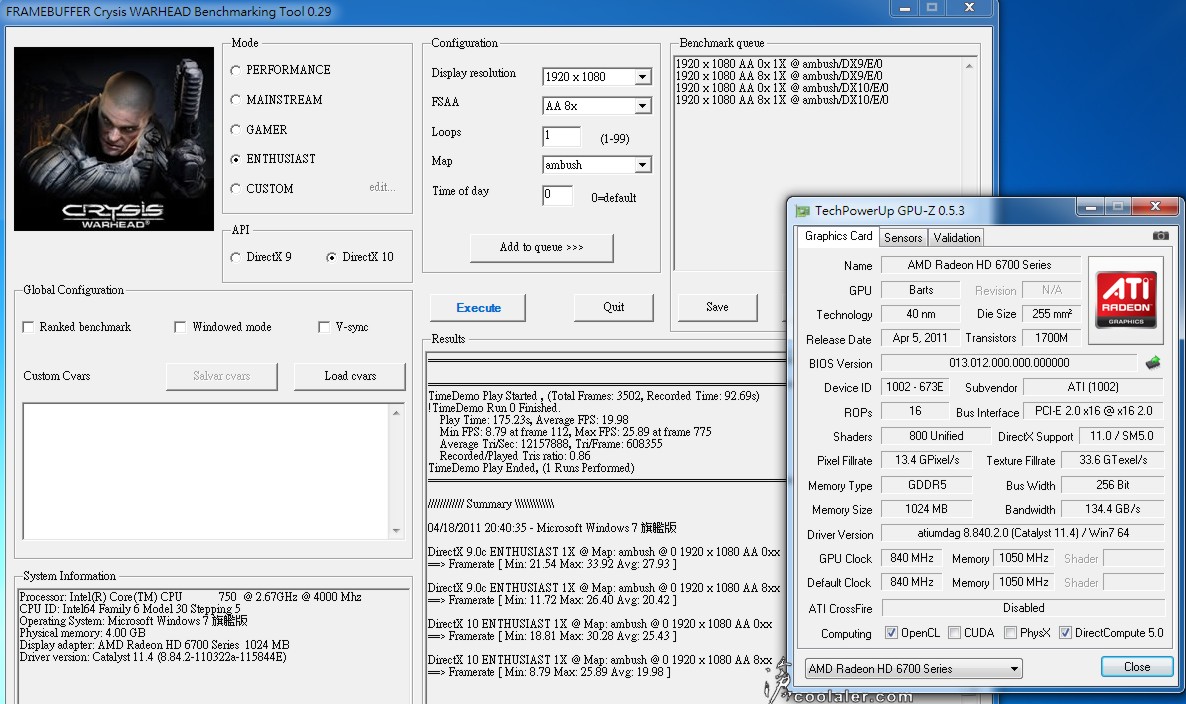Viewport: 1186px width, 704px height.
Task: Click the Custom Cvars scrollbar up arrow
Action: point(396,413)
